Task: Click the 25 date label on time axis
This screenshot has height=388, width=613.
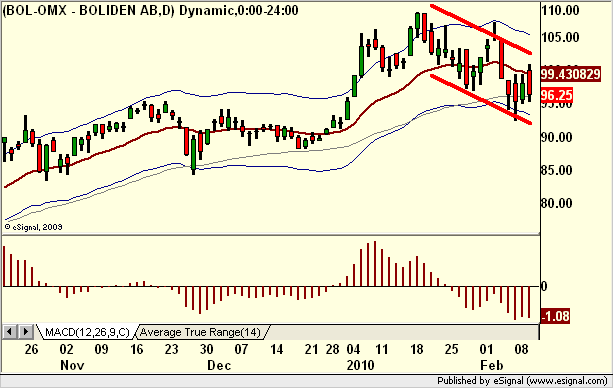Action: (452, 349)
